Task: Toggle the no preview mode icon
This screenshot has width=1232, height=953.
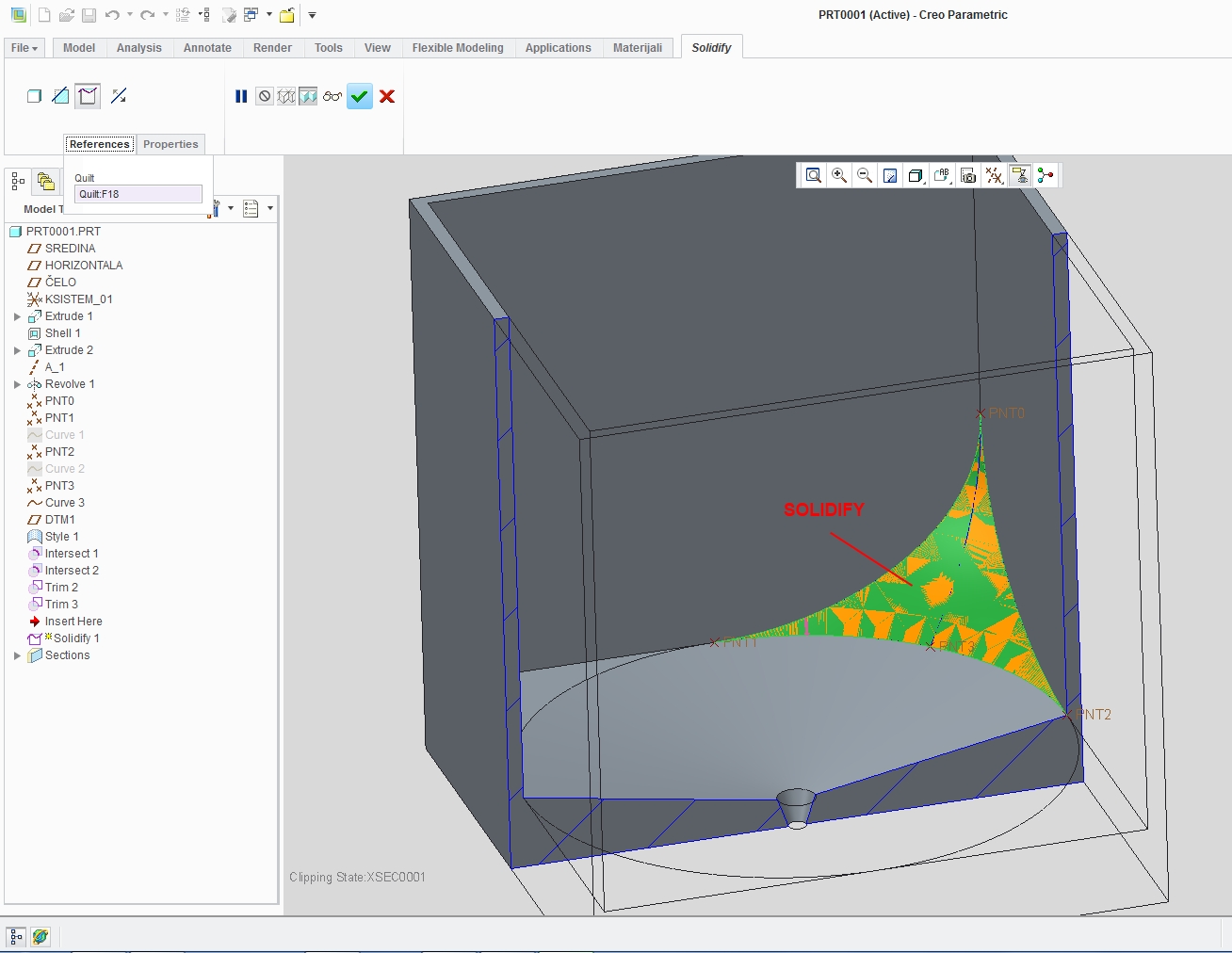Action: (265, 96)
